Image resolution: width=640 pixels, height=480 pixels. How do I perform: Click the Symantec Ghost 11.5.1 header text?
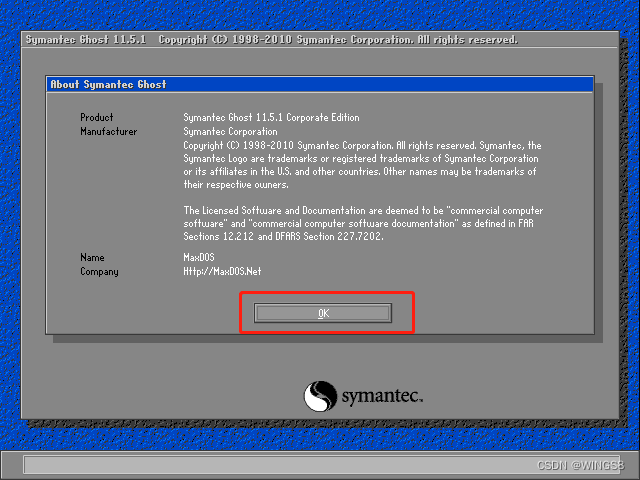(86, 40)
